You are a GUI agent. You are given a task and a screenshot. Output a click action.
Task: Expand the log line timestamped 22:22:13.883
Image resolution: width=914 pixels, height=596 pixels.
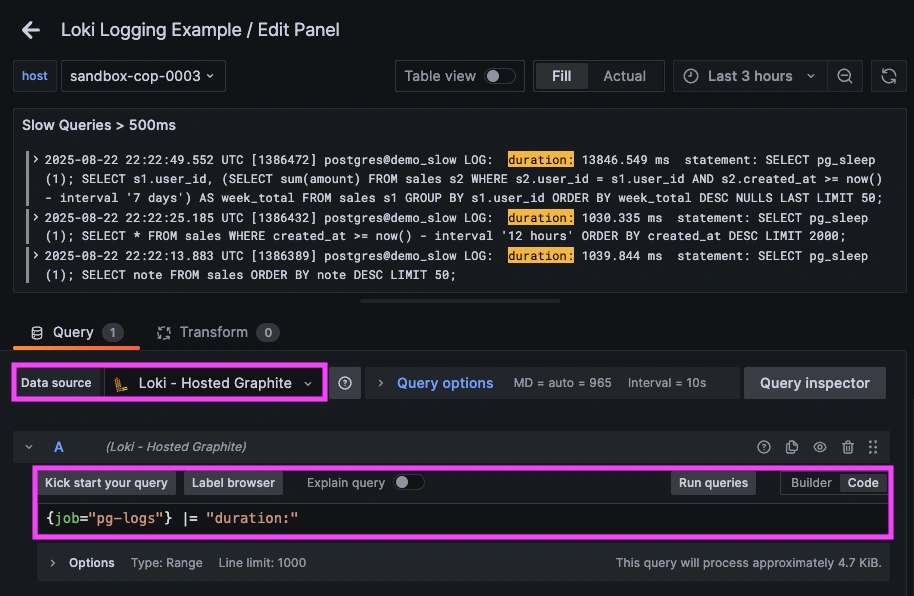(36, 255)
